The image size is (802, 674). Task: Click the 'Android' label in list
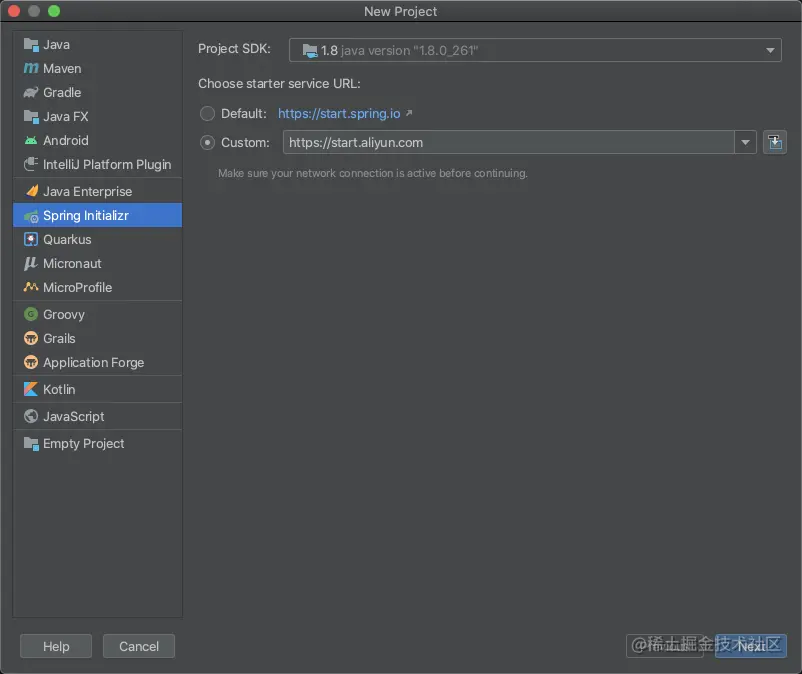click(65, 141)
